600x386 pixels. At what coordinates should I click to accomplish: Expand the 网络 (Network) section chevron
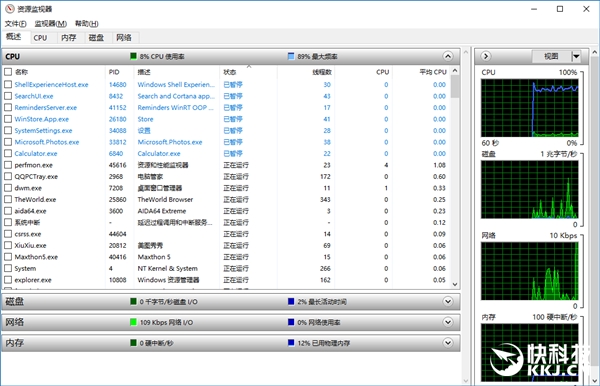pyautogui.click(x=448, y=322)
